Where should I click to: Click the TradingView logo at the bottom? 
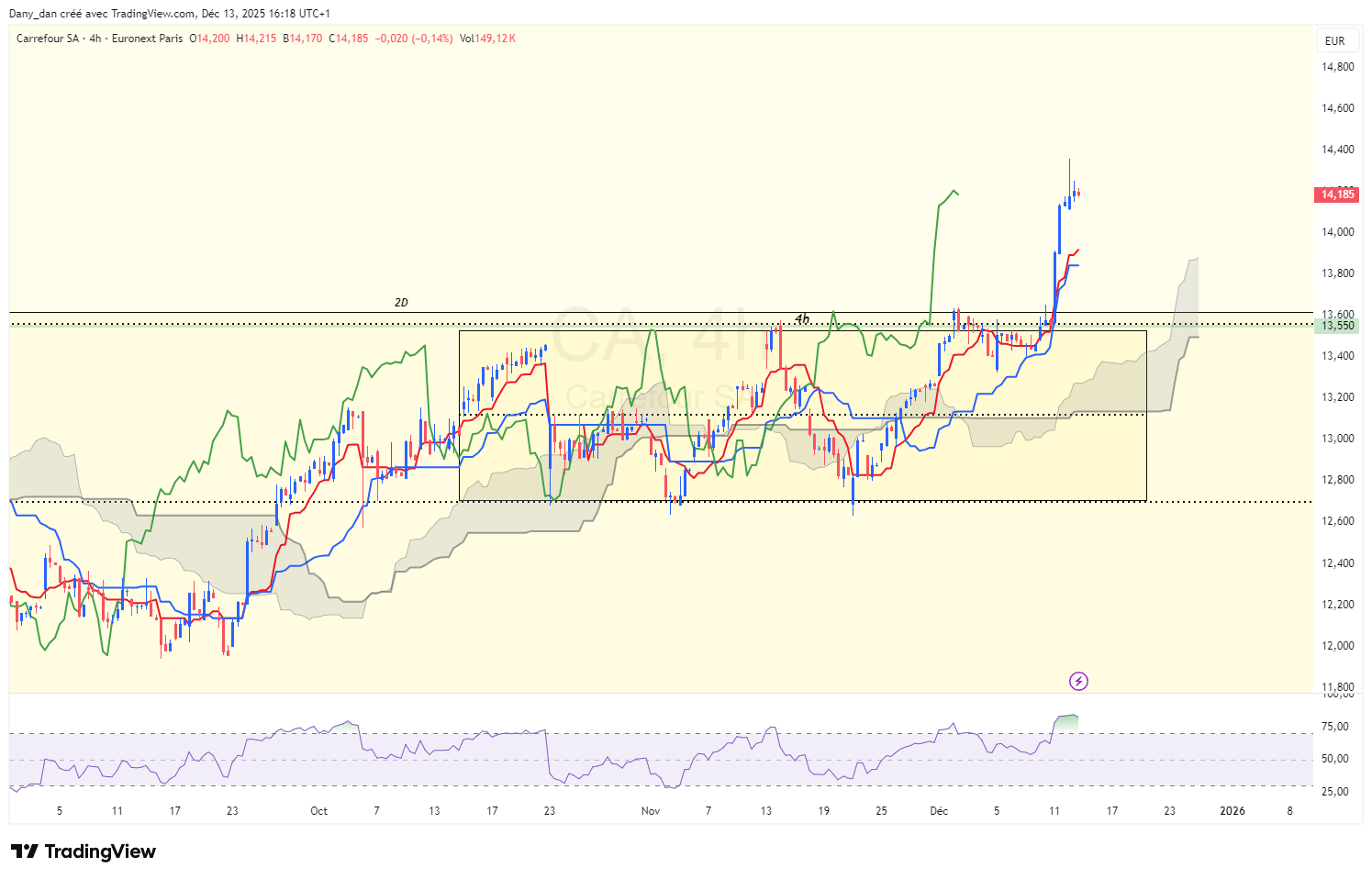pyautogui.click(x=84, y=851)
